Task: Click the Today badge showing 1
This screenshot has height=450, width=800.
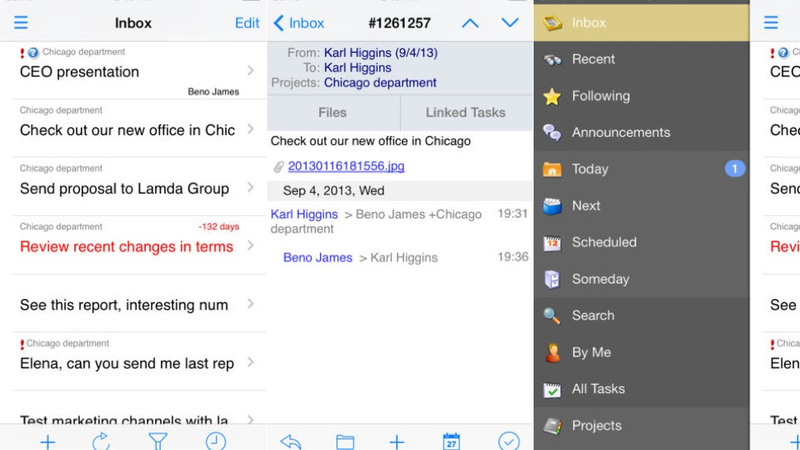Action: coord(735,169)
